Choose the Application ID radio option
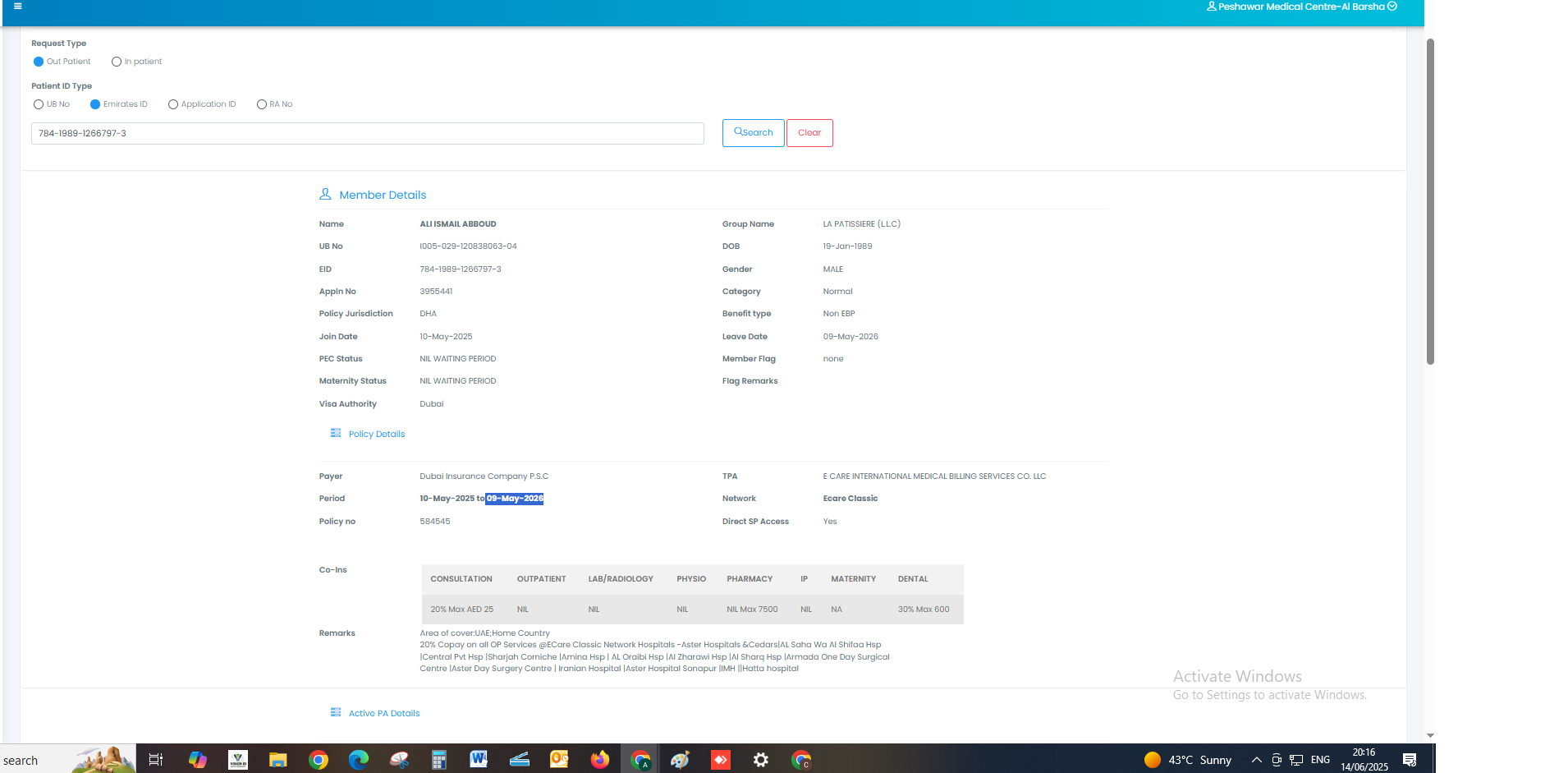 click(173, 104)
